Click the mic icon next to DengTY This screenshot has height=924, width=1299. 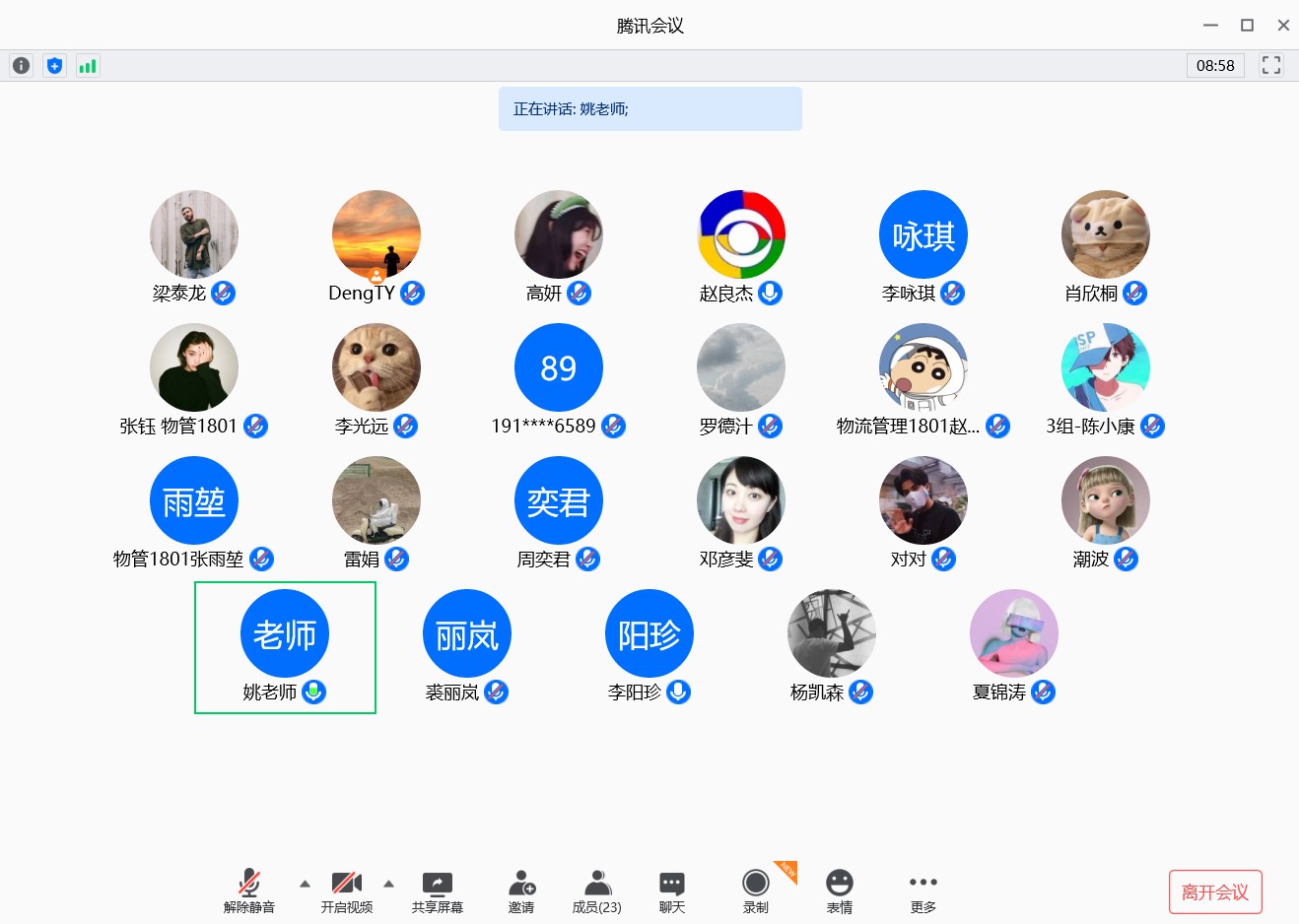[x=413, y=293]
